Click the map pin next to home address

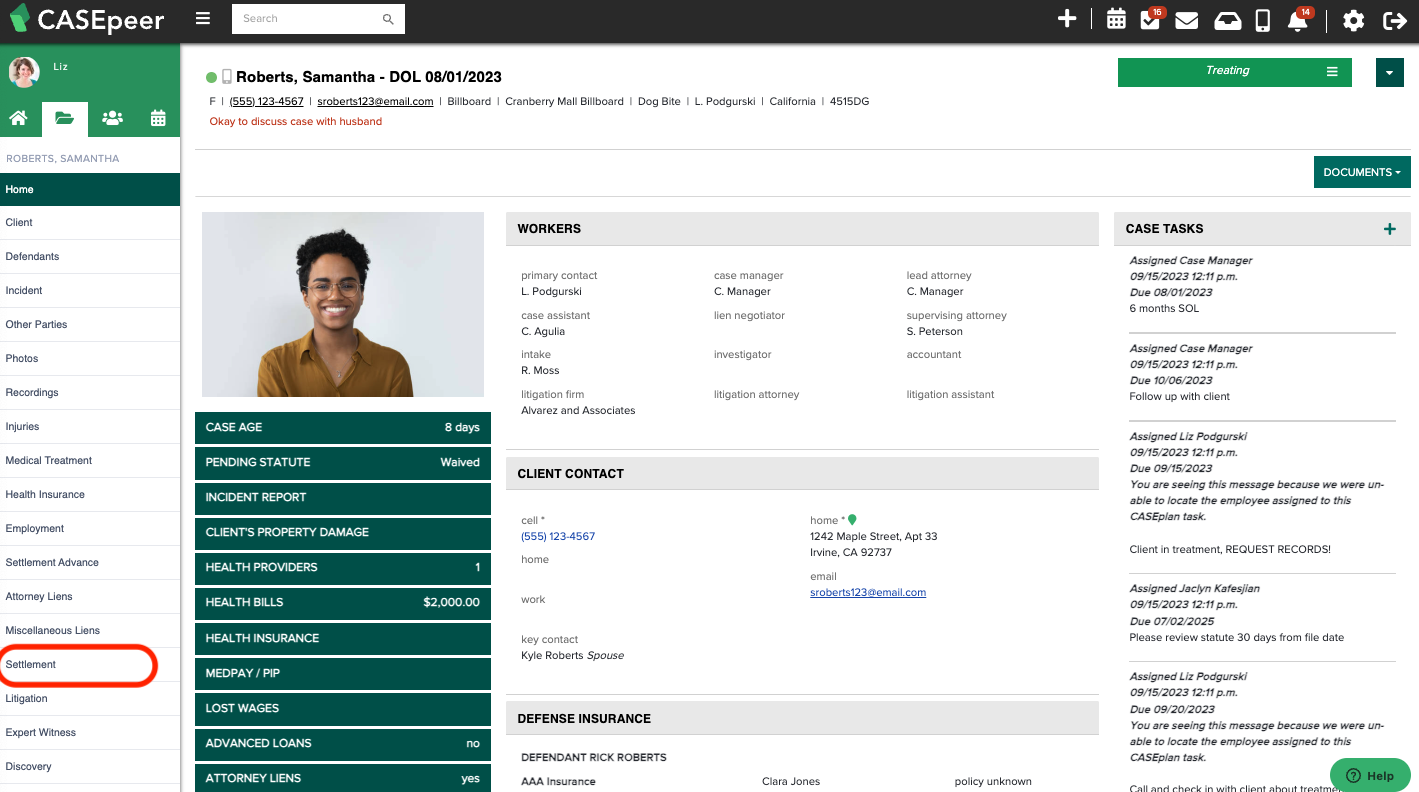pos(852,520)
